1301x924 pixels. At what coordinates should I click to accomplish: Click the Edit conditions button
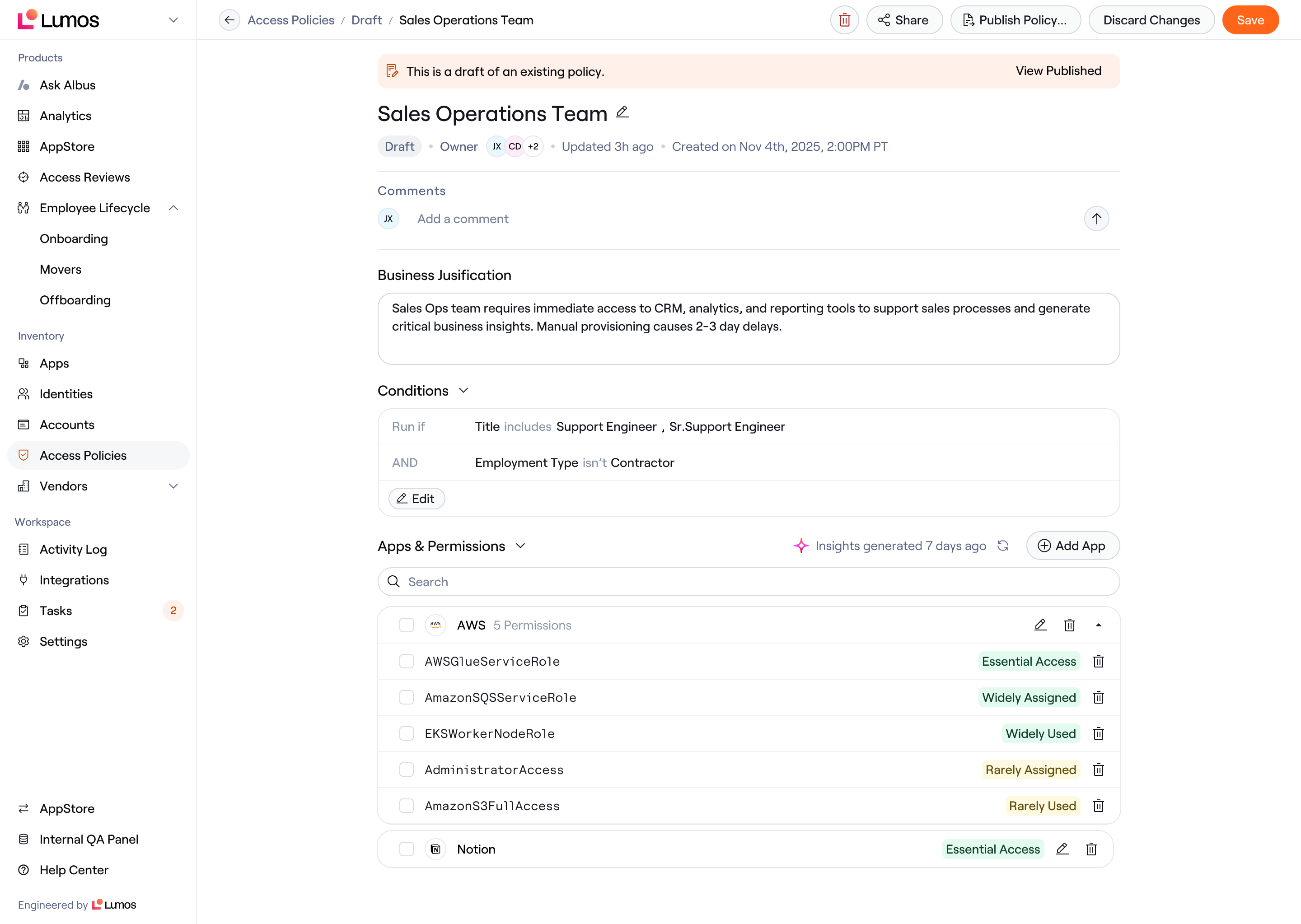click(417, 499)
